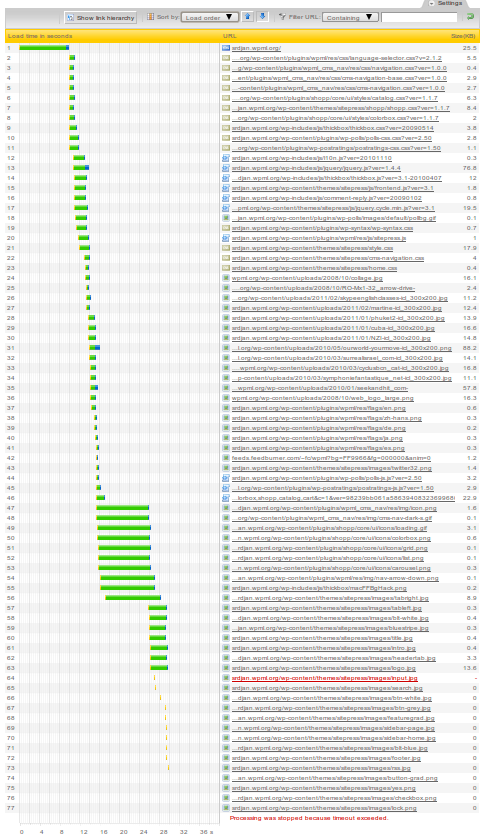The height and width of the screenshot is (840, 484).
Task: Click the image icon for collage.jpg row
Action: (x=226, y=278)
